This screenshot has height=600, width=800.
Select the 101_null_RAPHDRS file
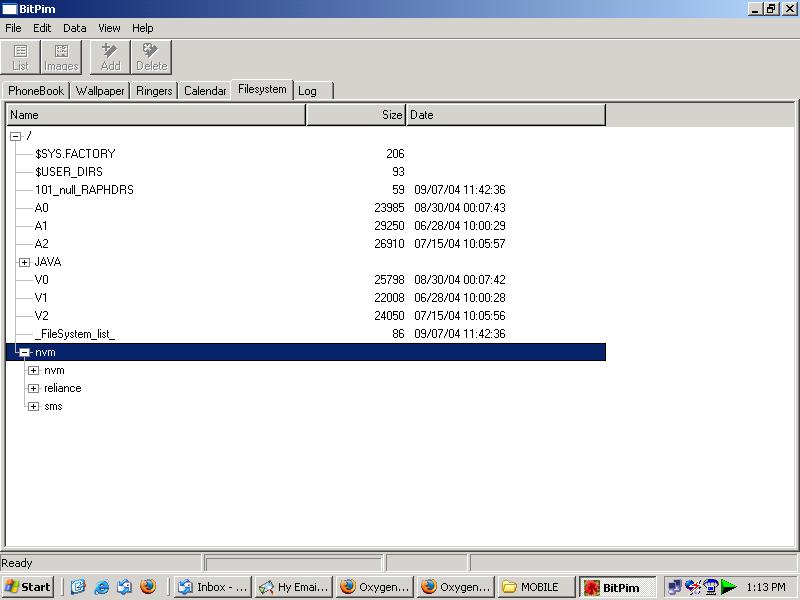(84, 190)
